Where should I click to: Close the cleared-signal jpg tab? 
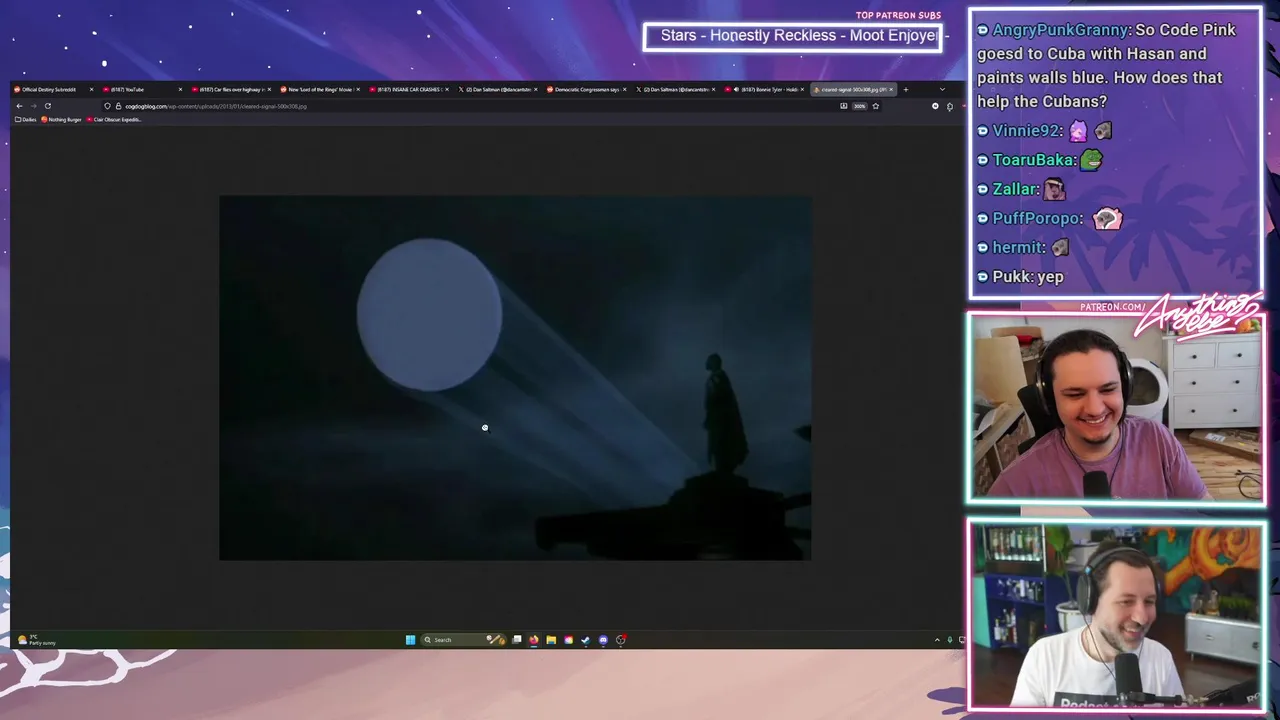[x=891, y=89]
